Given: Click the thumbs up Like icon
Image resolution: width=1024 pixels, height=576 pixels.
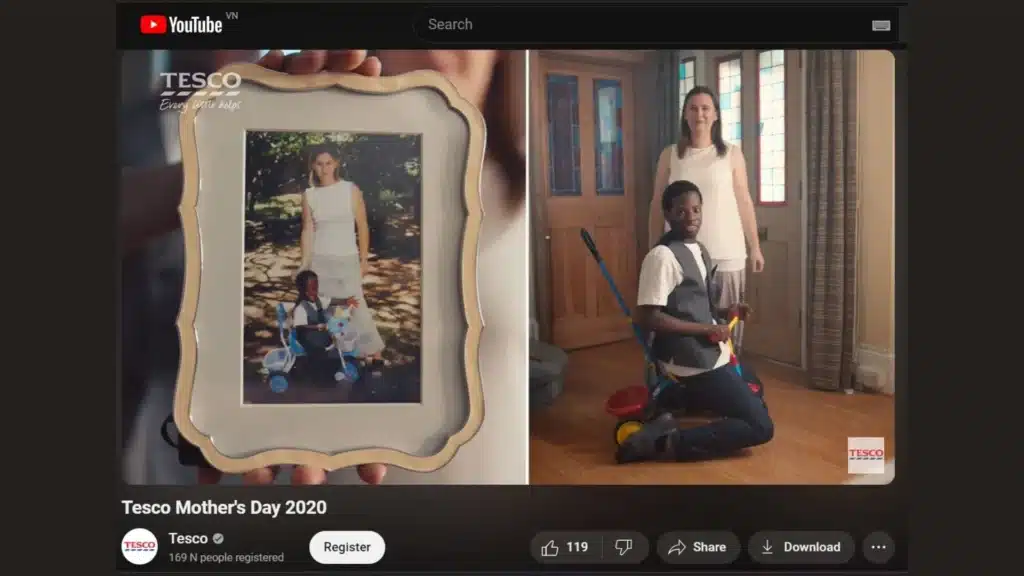Looking at the screenshot, I should [x=549, y=547].
